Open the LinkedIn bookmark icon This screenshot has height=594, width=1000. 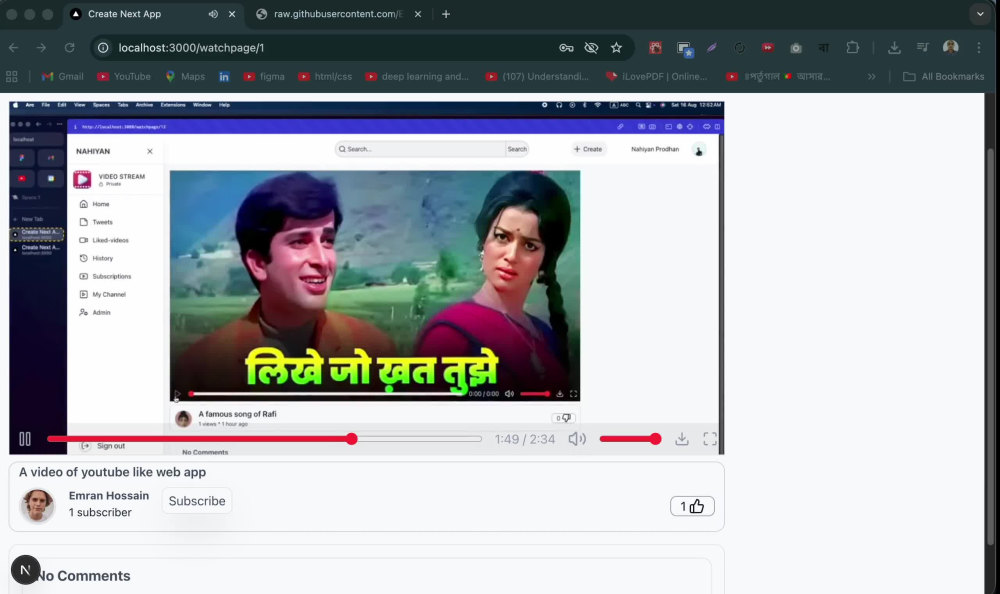(x=224, y=77)
